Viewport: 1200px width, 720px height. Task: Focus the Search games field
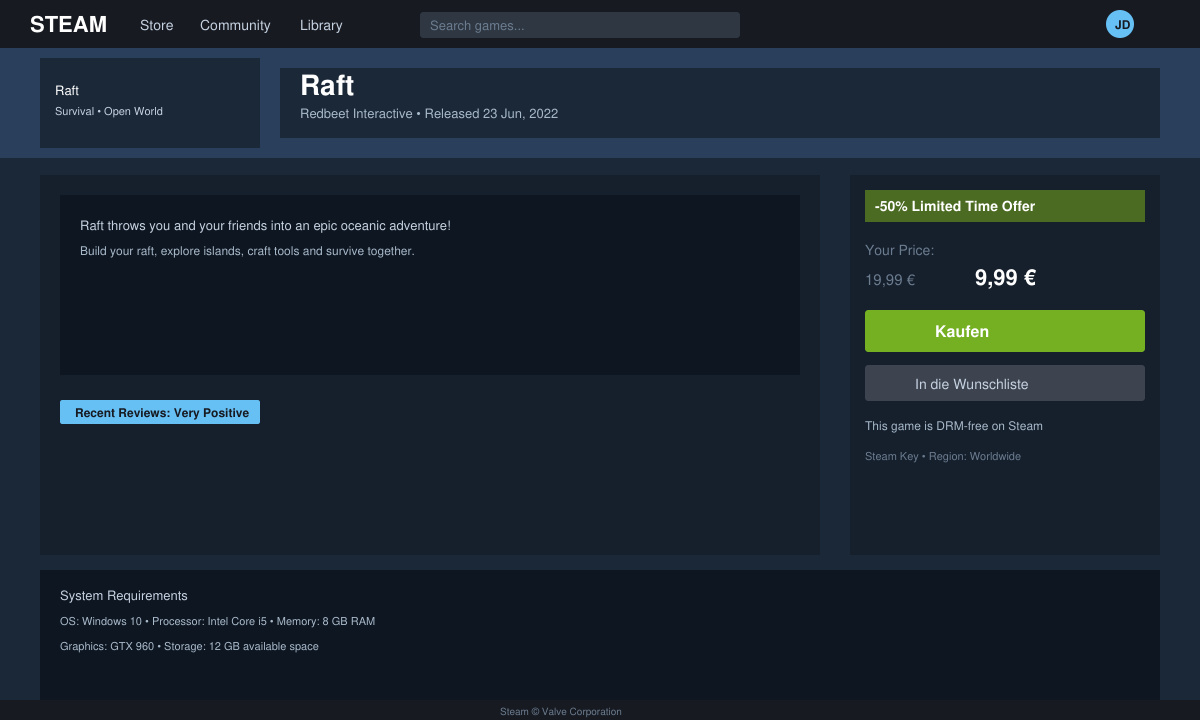580,25
